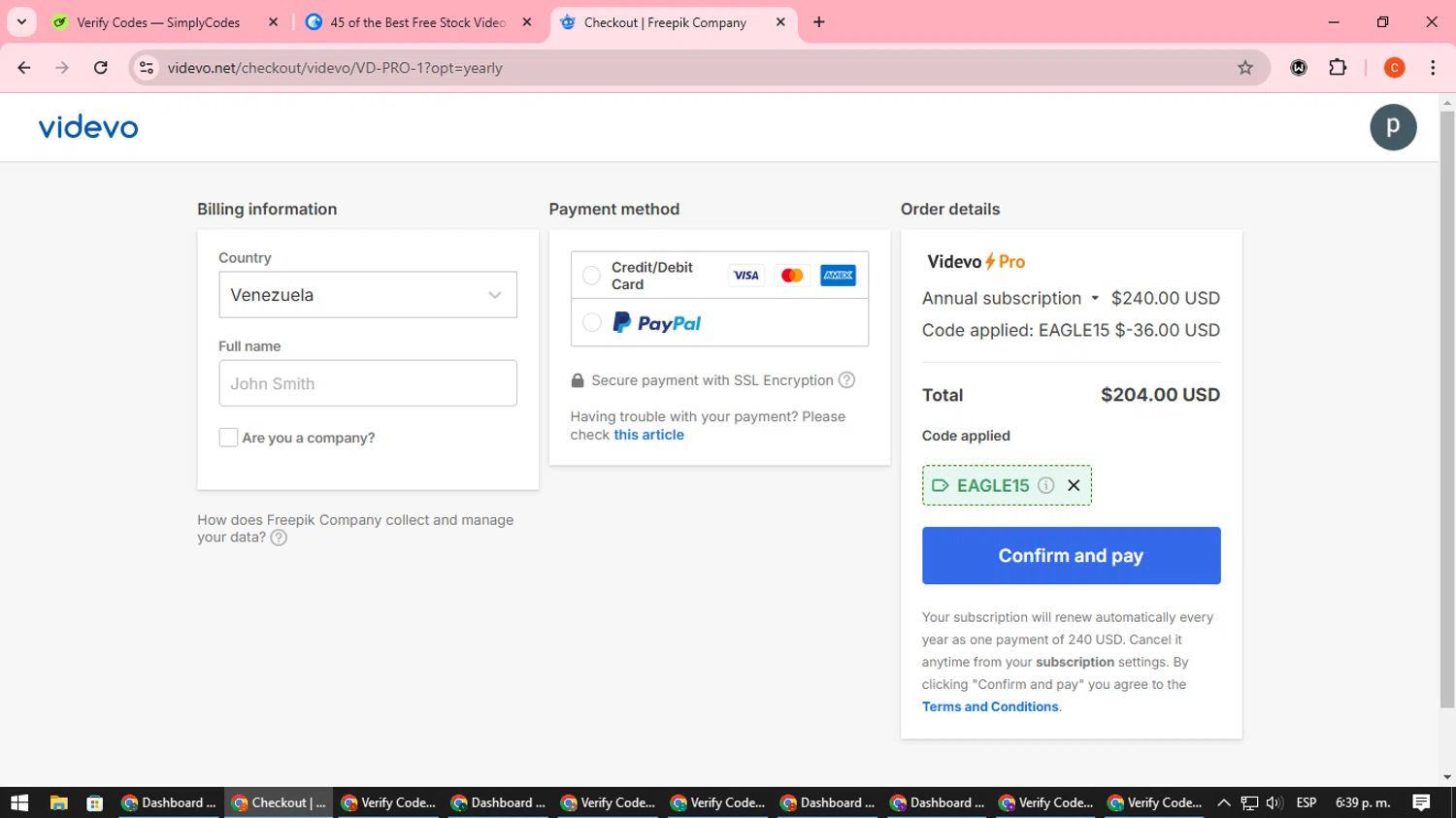
Task: Open the Windows Start menu
Action: point(19,802)
